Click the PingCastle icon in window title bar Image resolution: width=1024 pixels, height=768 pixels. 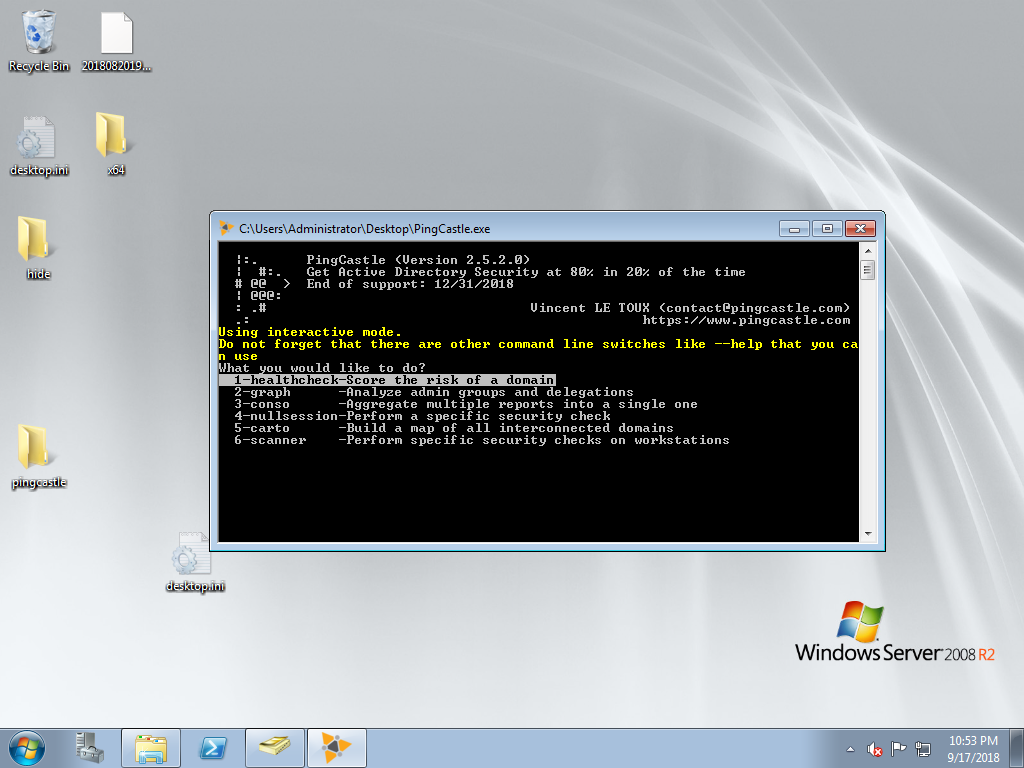(x=227, y=228)
